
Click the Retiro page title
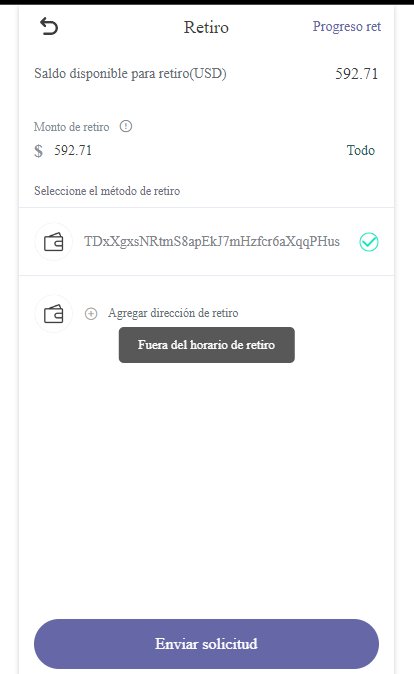click(x=206, y=27)
